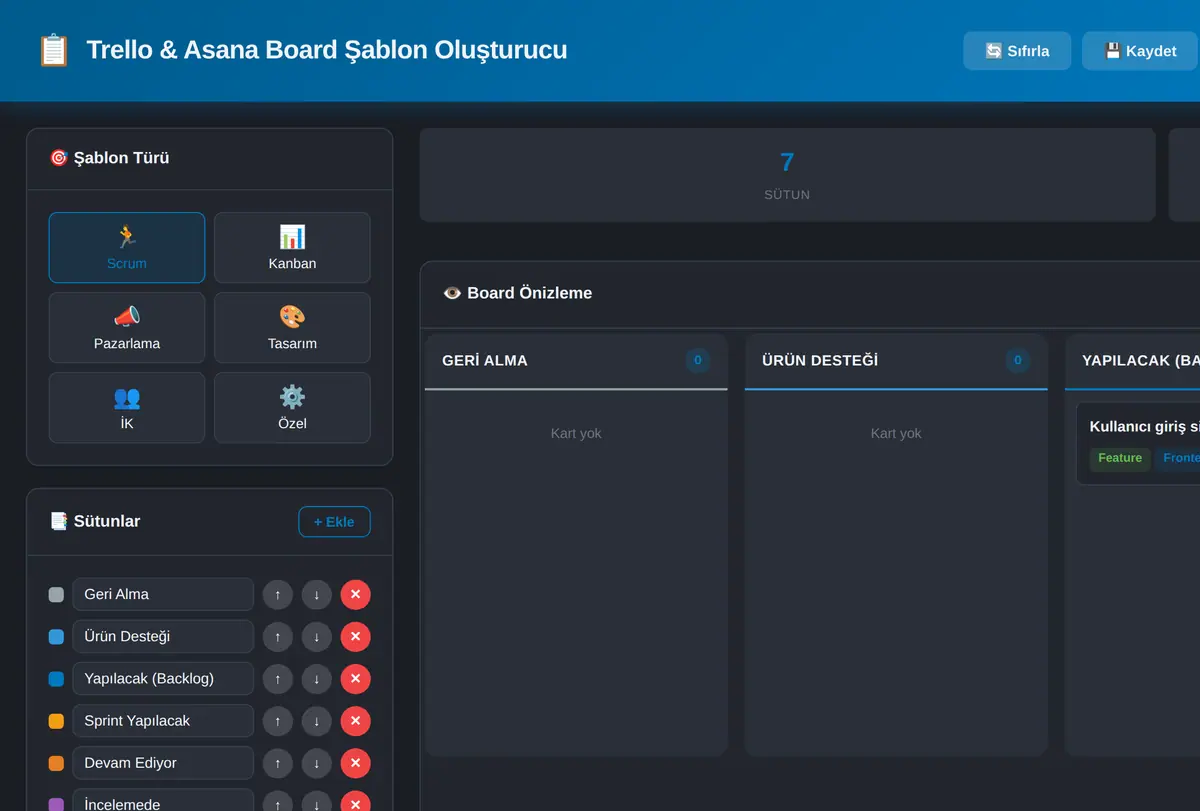The image size is (1200, 811).
Task: Click the ÜRÜN DESTEĞİ board column header
Action: pos(896,361)
